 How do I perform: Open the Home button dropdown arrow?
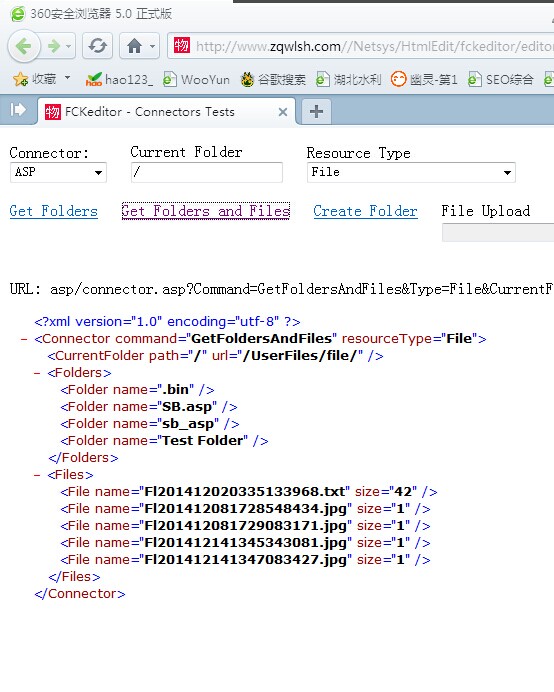pyautogui.click(x=152, y=46)
